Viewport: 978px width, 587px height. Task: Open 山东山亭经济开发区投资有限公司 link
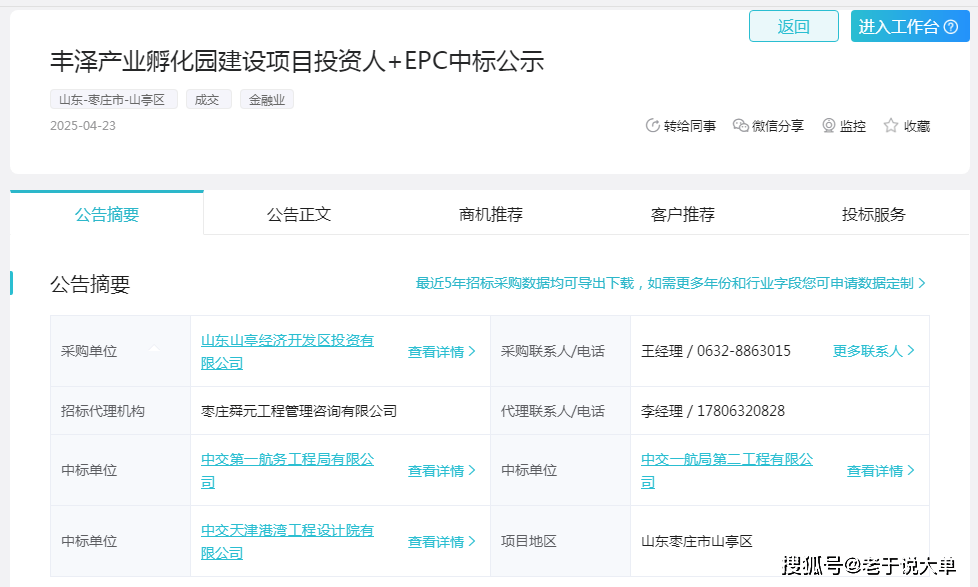(x=287, y=351)
